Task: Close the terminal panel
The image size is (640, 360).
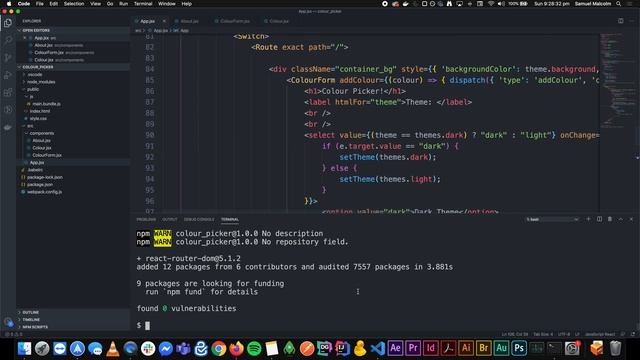Action: (631, 219)
